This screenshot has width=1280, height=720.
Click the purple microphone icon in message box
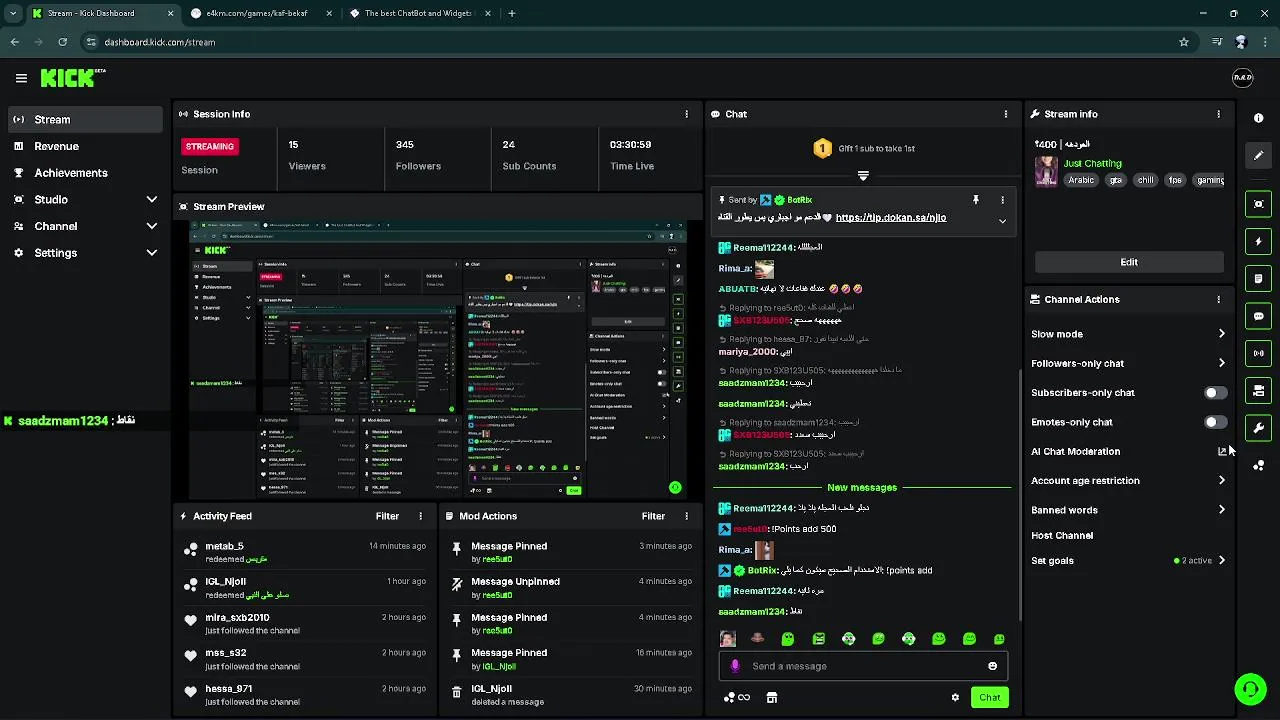pyautogui.click(x=735, y=666)
